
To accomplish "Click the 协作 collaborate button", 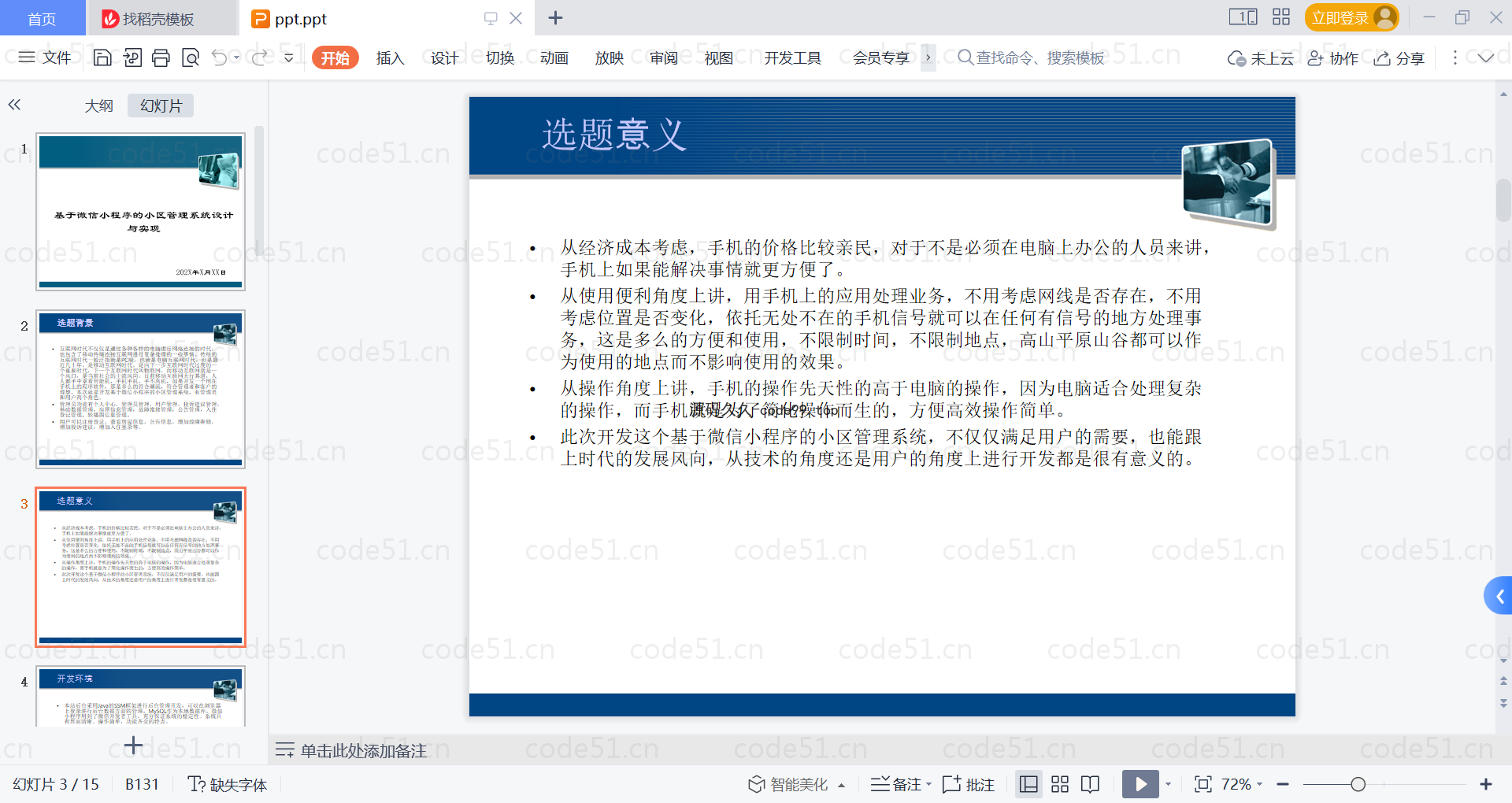I will 1333,58.
